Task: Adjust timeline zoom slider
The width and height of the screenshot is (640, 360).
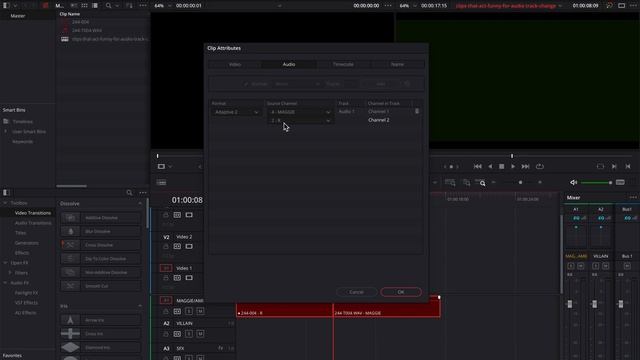Action: click(521, 182)
